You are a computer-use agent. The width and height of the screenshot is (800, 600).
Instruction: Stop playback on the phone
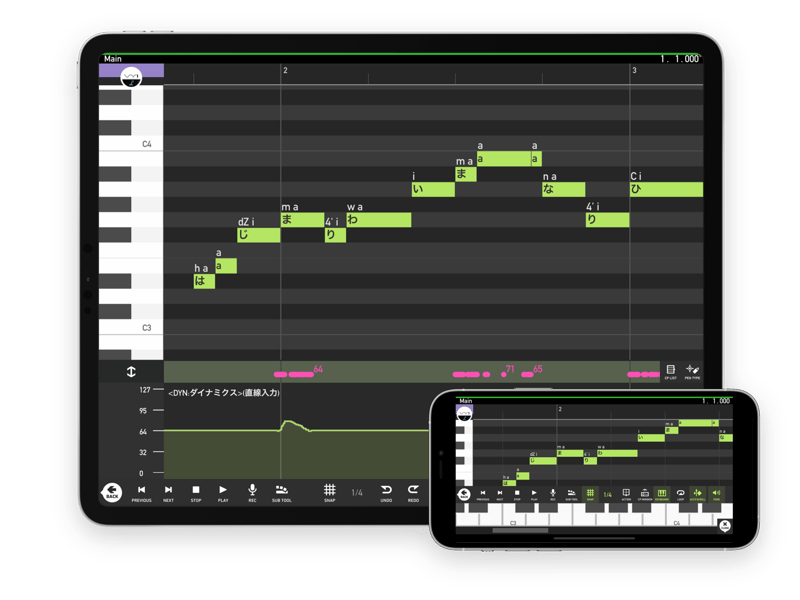pos(517,494)
